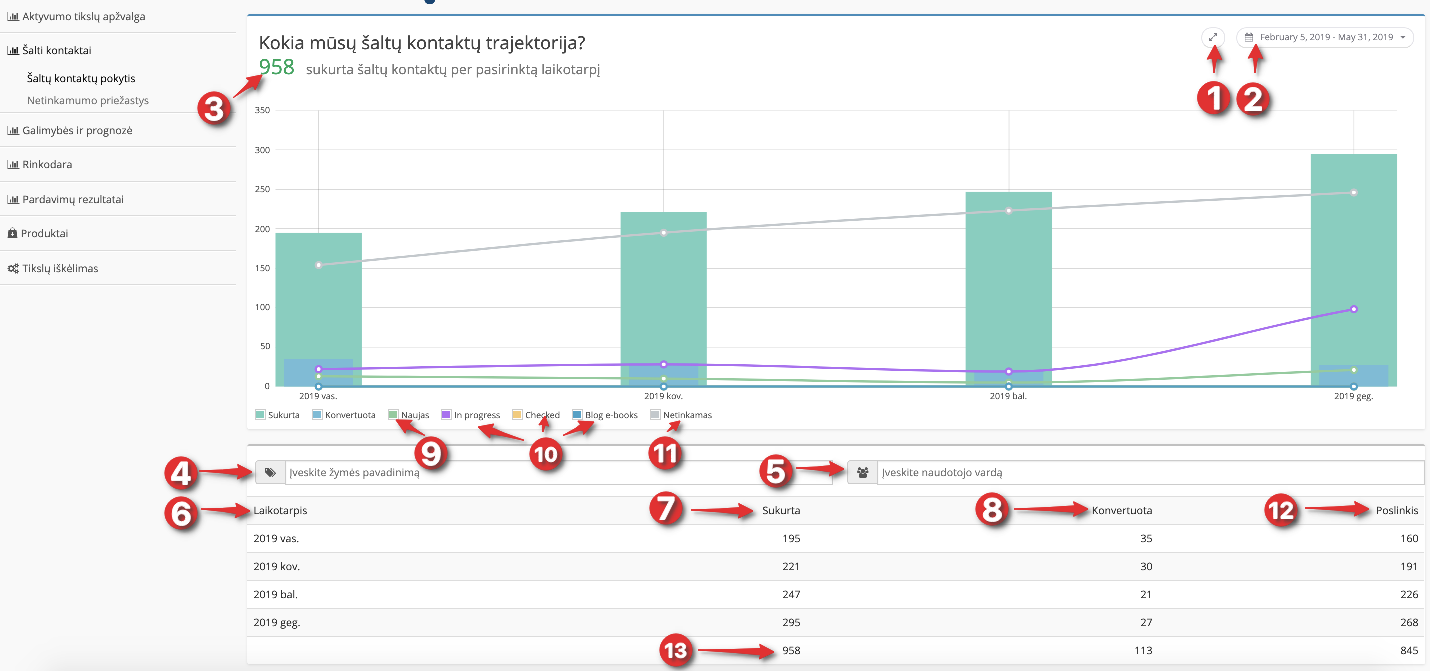Toggle the 'In progress' legend series
The height and width of the screenshot is (671, 1430).
470,414
